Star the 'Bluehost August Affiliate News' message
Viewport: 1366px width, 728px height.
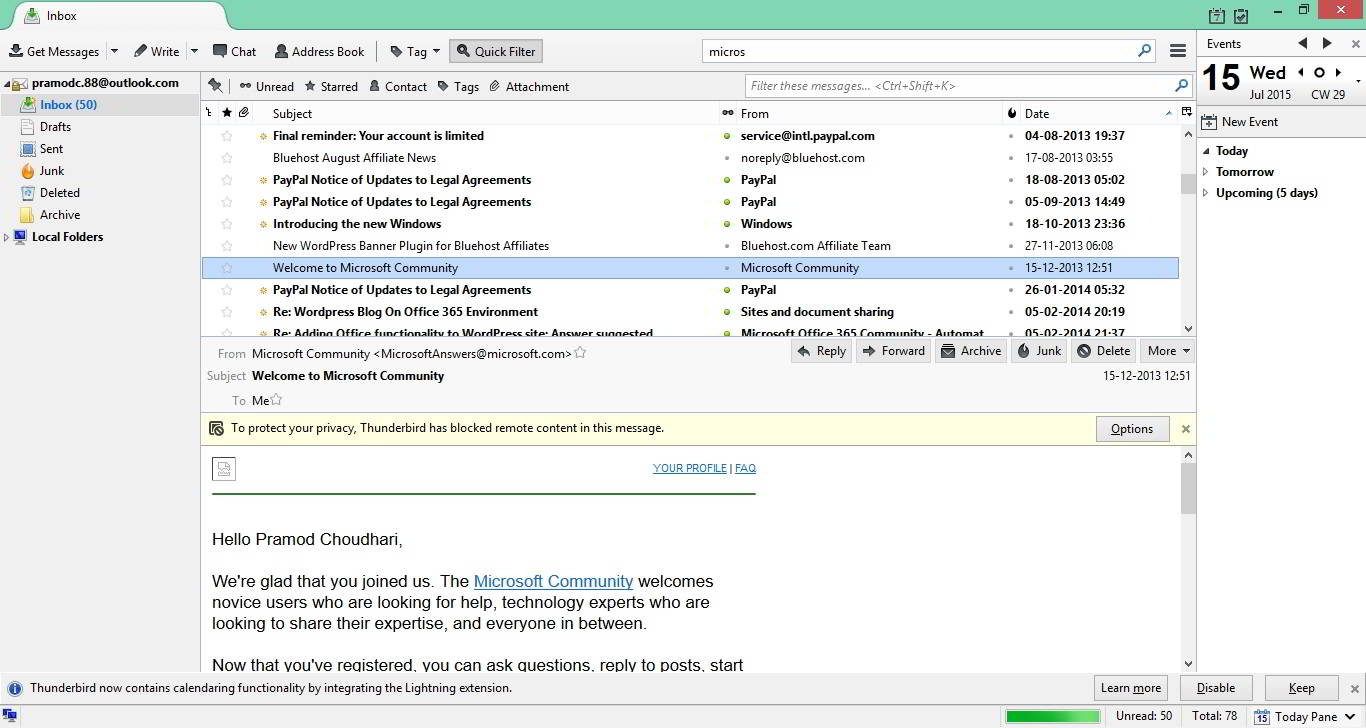click(227, 158)
